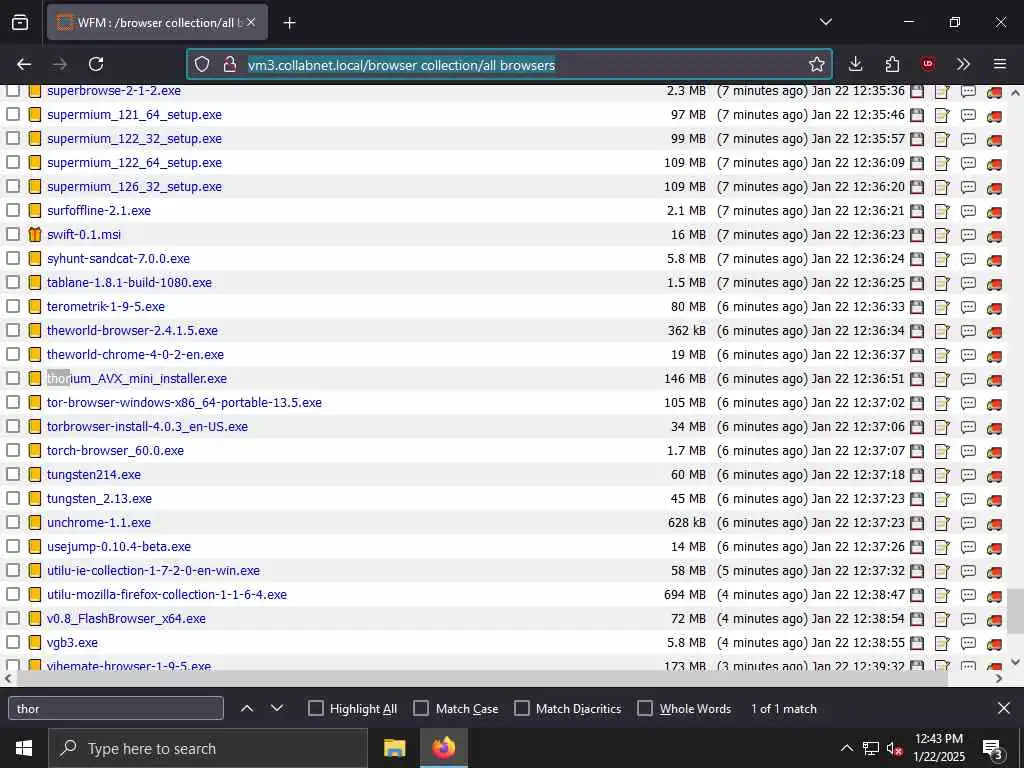Click notepad icon for torch-browser_60.0.exe
This screenshot has width=1024, height=768.
[942, 451]
